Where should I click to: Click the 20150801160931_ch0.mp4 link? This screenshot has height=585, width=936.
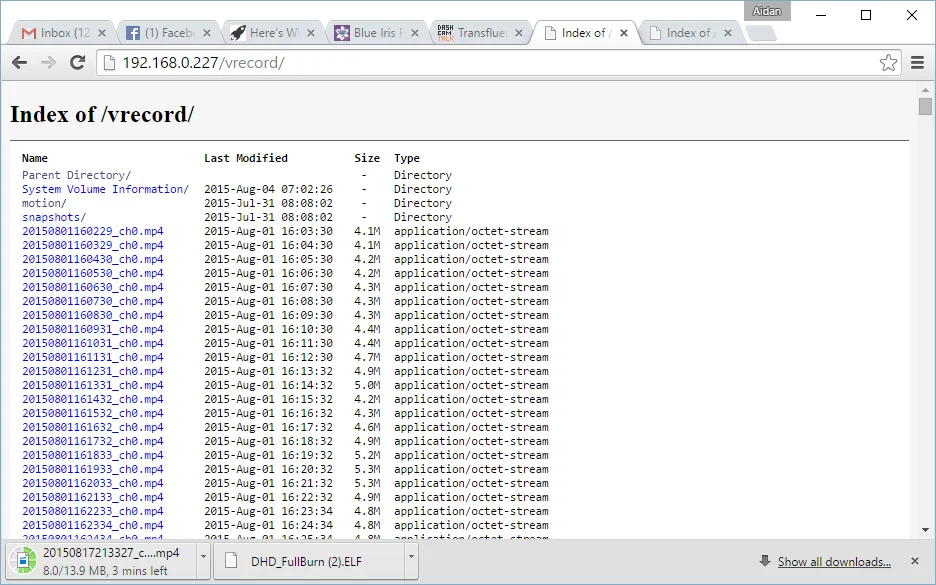[93, 330]
